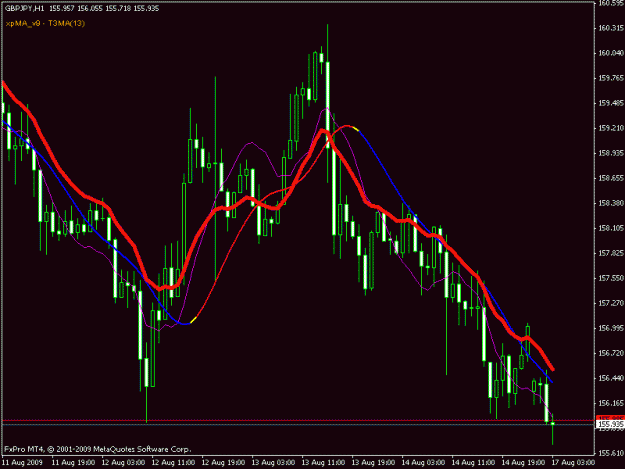
Task: Click the 12 Aug 11:00 time label
Action: 173,463
